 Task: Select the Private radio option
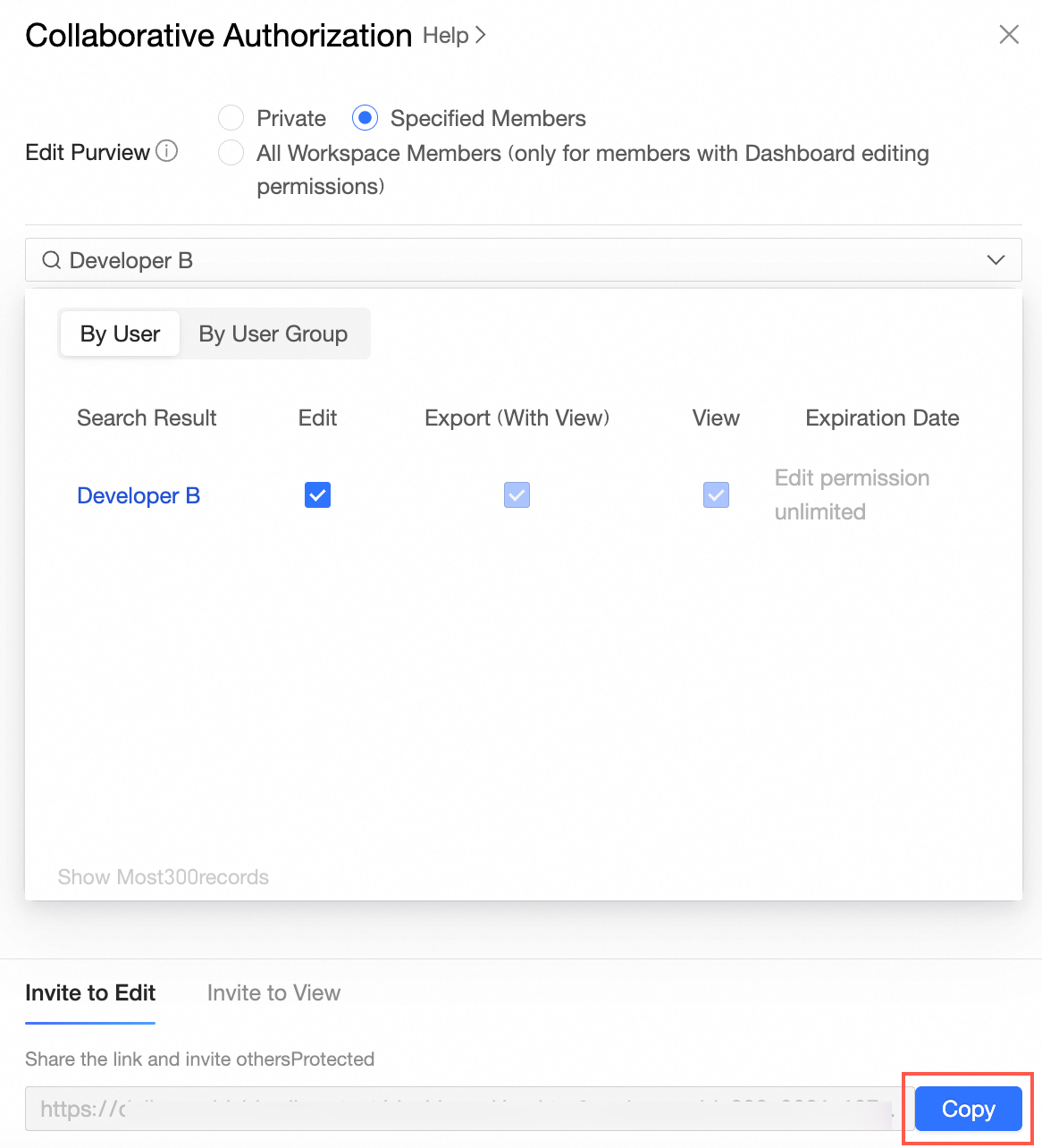pyautogui.click(x=231, y=118)
